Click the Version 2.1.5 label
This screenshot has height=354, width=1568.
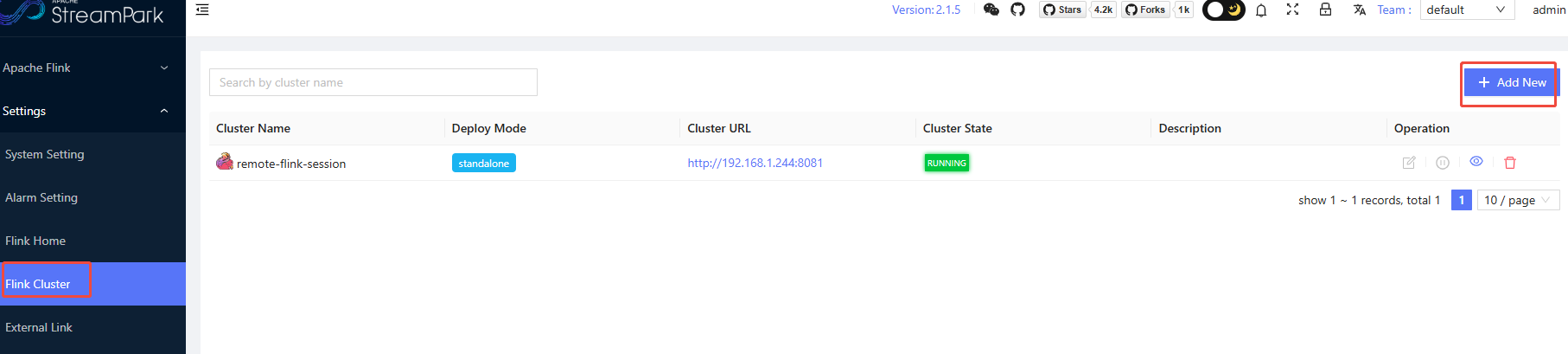click(x=926, y=10)
